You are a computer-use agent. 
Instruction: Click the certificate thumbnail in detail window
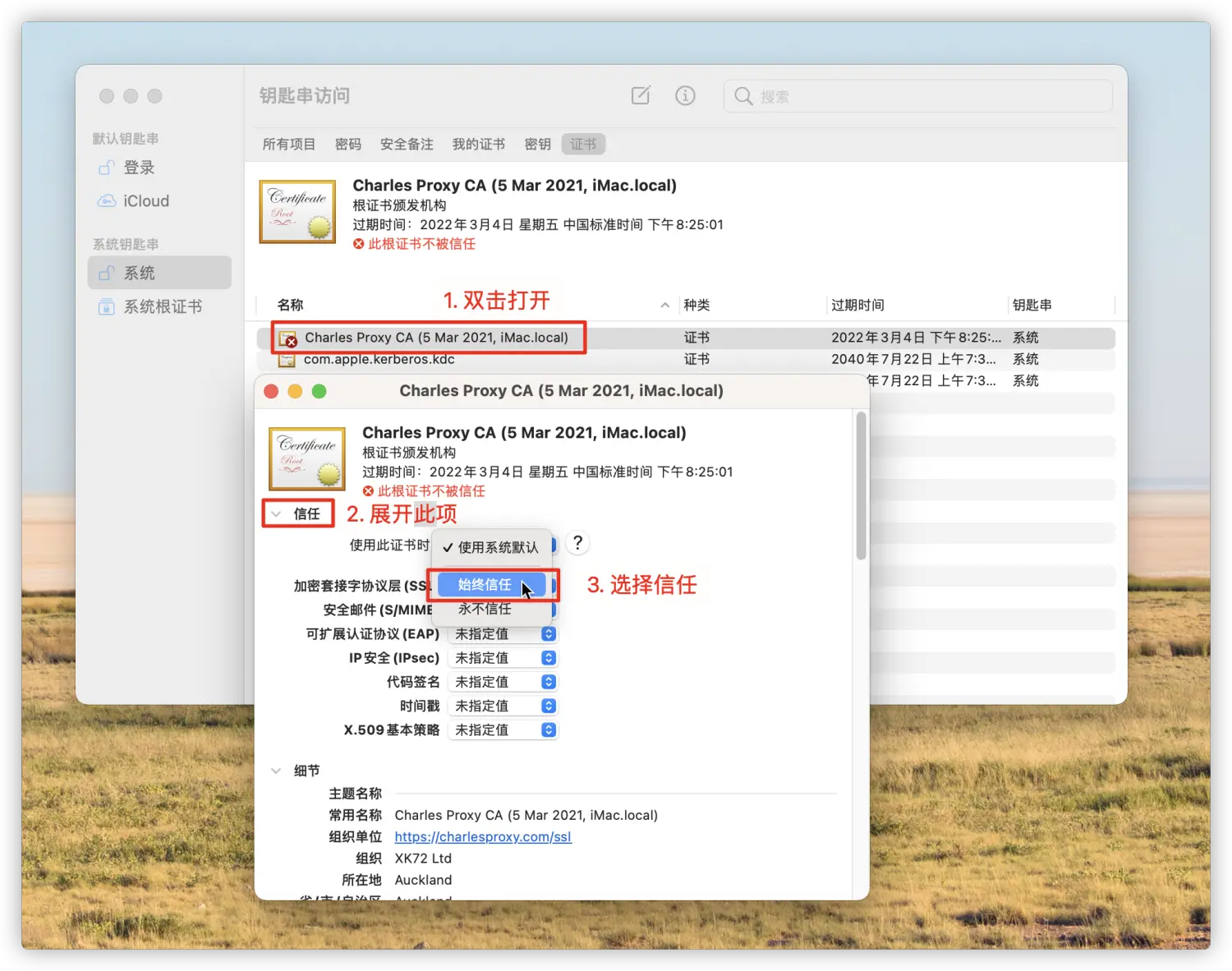pyautogui.click(x=307, y=459)
